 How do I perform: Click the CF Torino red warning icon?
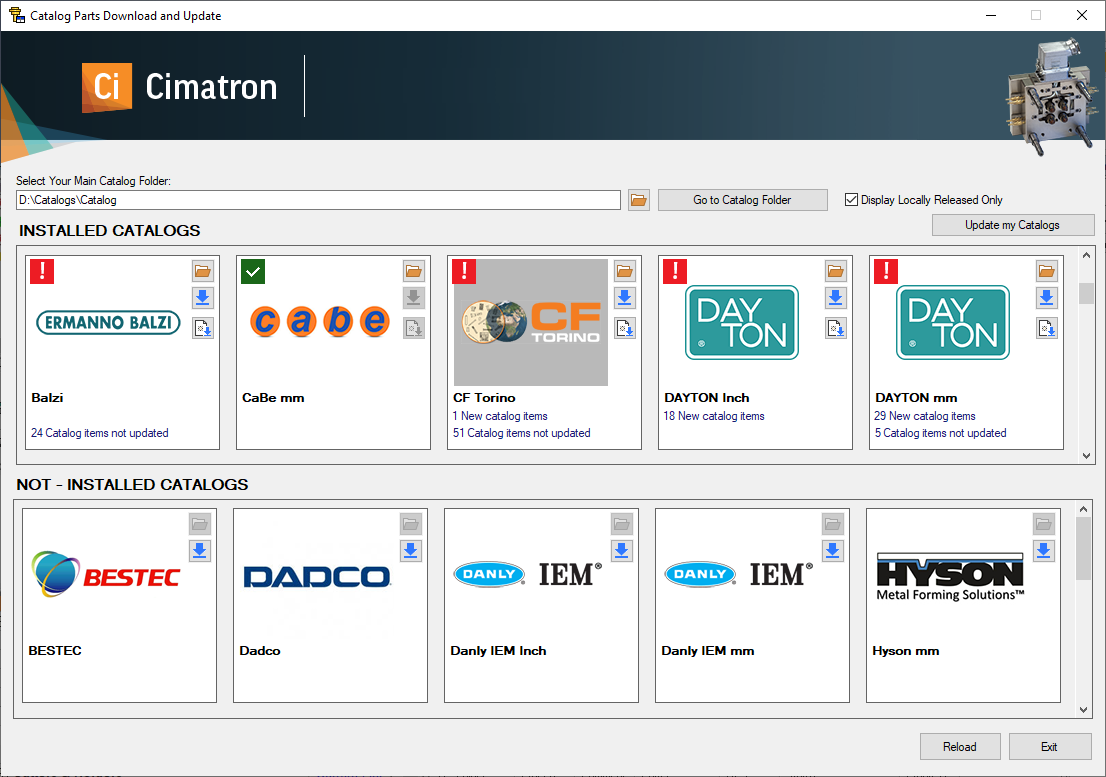click(464, 271)
